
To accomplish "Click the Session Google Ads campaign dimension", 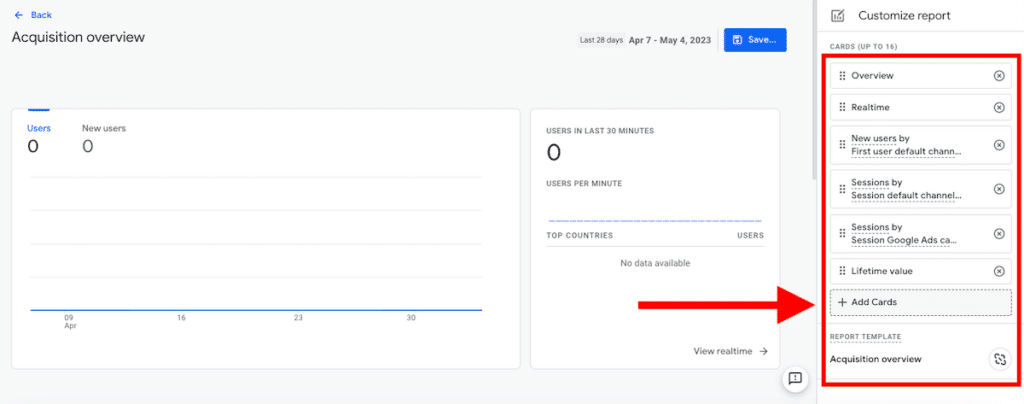I will pos(903,240).
